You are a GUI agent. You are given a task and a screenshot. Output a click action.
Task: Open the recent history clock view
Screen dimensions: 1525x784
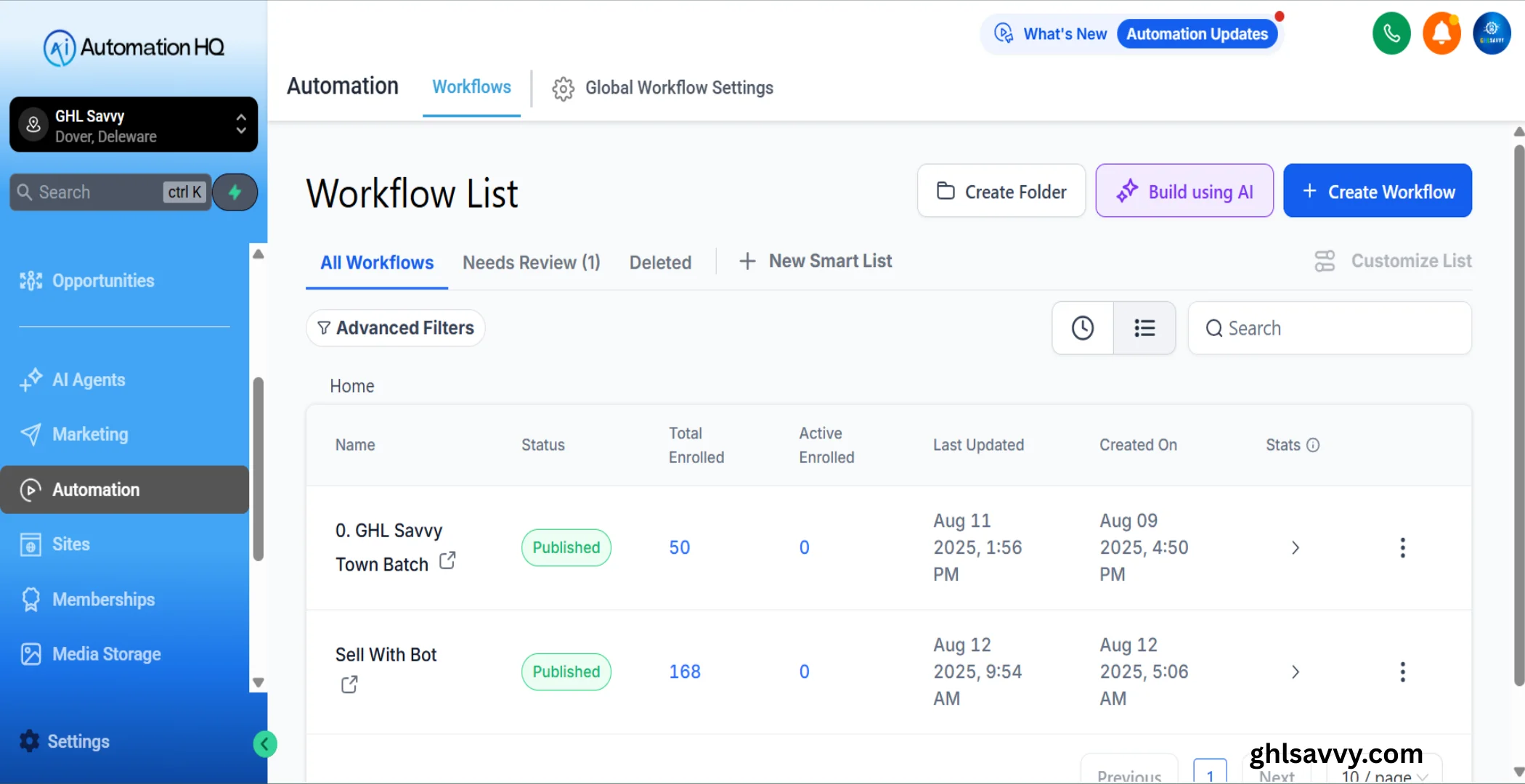1082,328
